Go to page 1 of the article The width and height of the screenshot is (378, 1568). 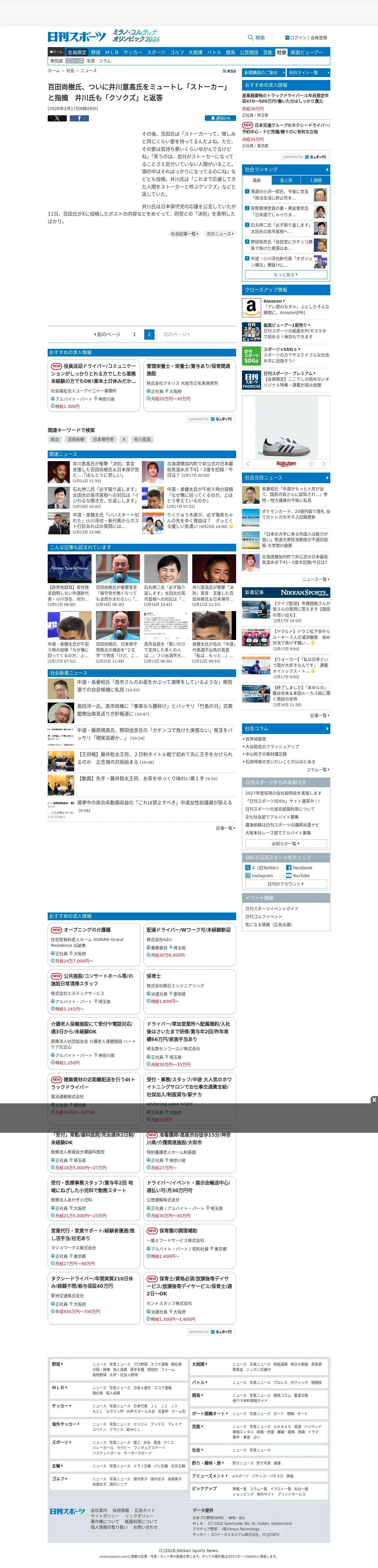pyautogui.click(x=134, y=334)
